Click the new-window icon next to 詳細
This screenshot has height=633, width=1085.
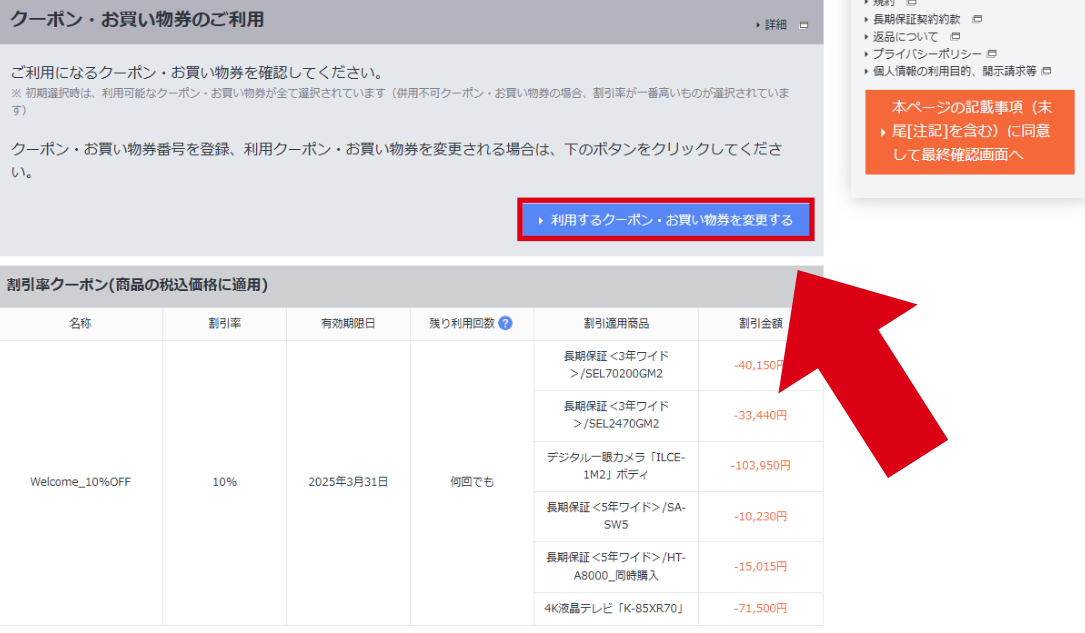804,25
